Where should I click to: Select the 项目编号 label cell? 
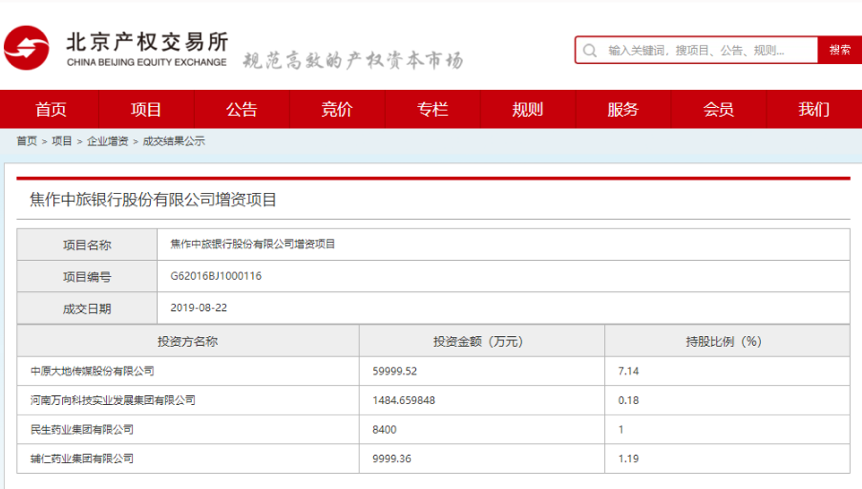(87, 277)
